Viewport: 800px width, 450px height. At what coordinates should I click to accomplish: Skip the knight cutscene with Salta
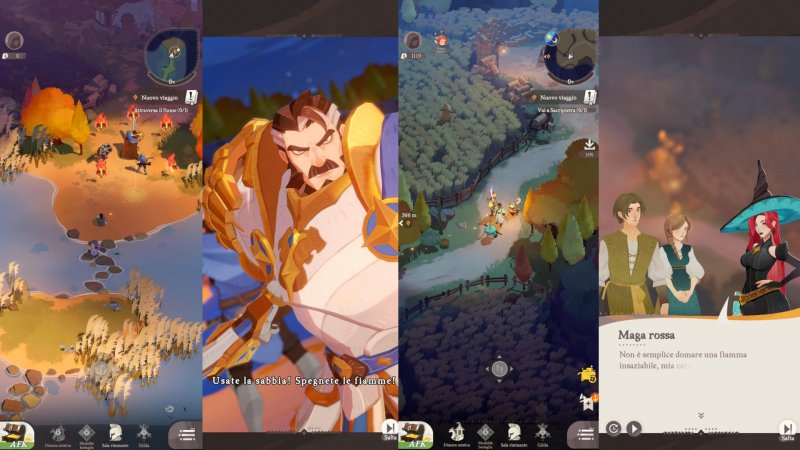pos(390,430)
